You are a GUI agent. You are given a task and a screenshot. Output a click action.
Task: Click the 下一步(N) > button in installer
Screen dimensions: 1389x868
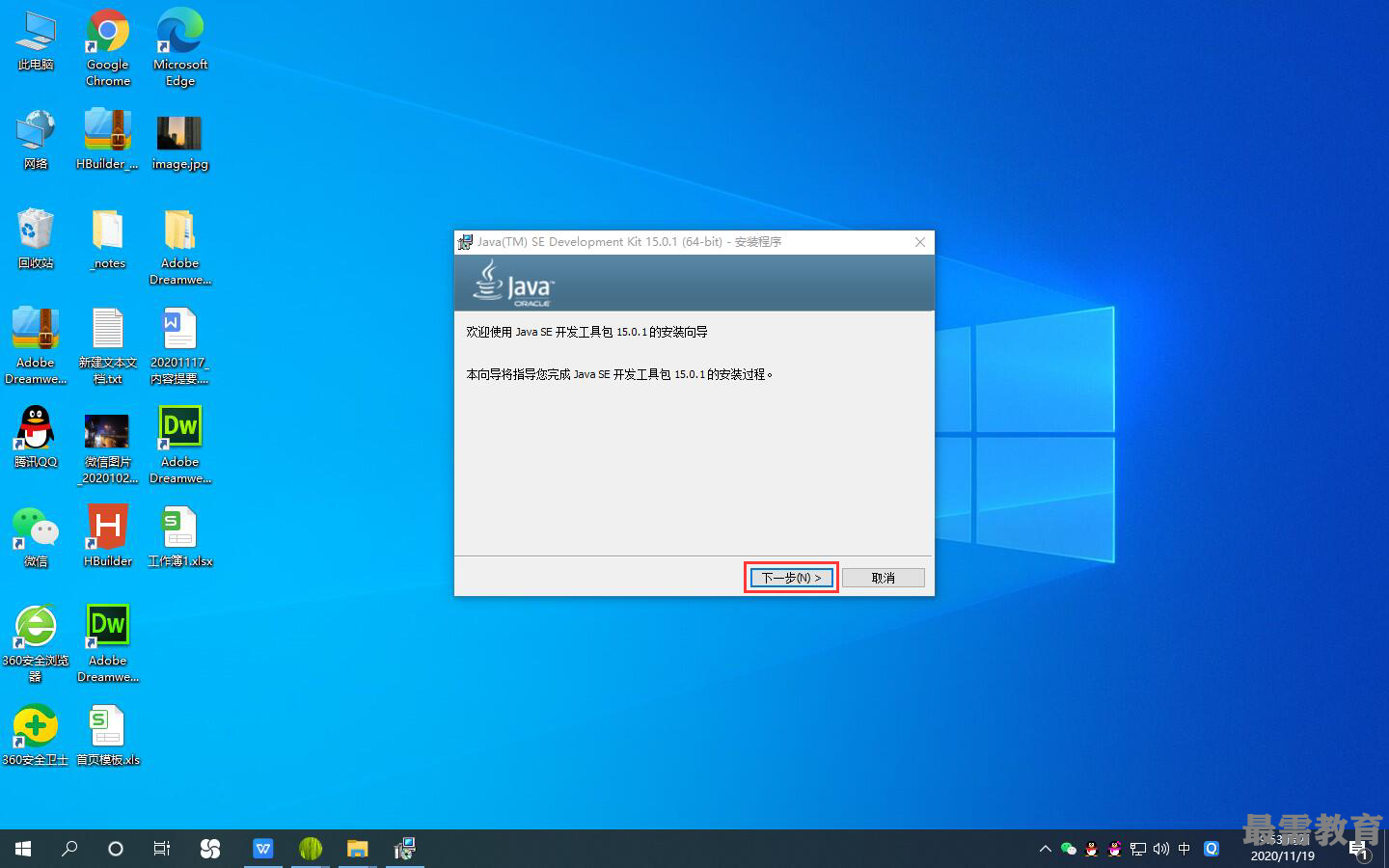pos(791,578)
